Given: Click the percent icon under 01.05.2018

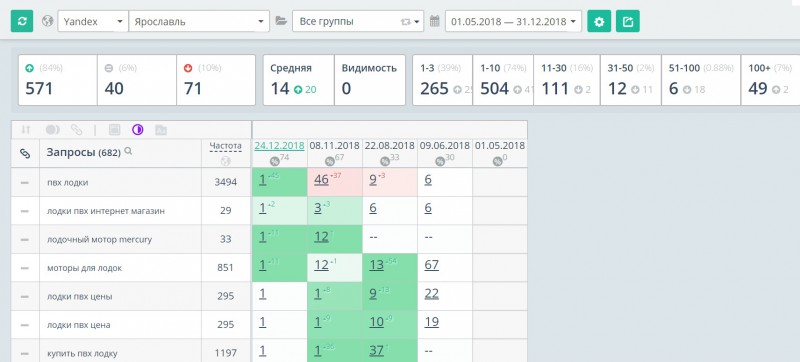Looking at the screenshot, I should (497, 162).
